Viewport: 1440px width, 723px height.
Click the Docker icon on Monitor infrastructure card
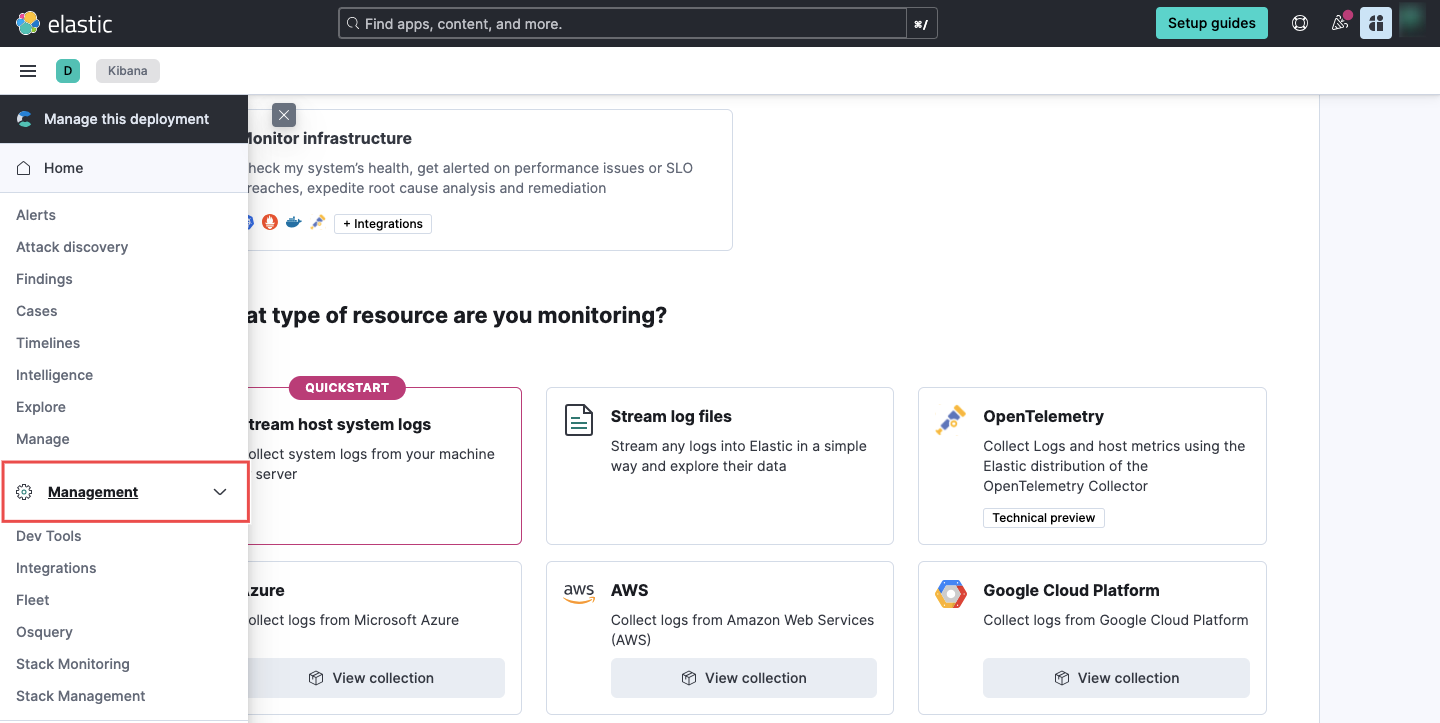[x=293, y=222]
